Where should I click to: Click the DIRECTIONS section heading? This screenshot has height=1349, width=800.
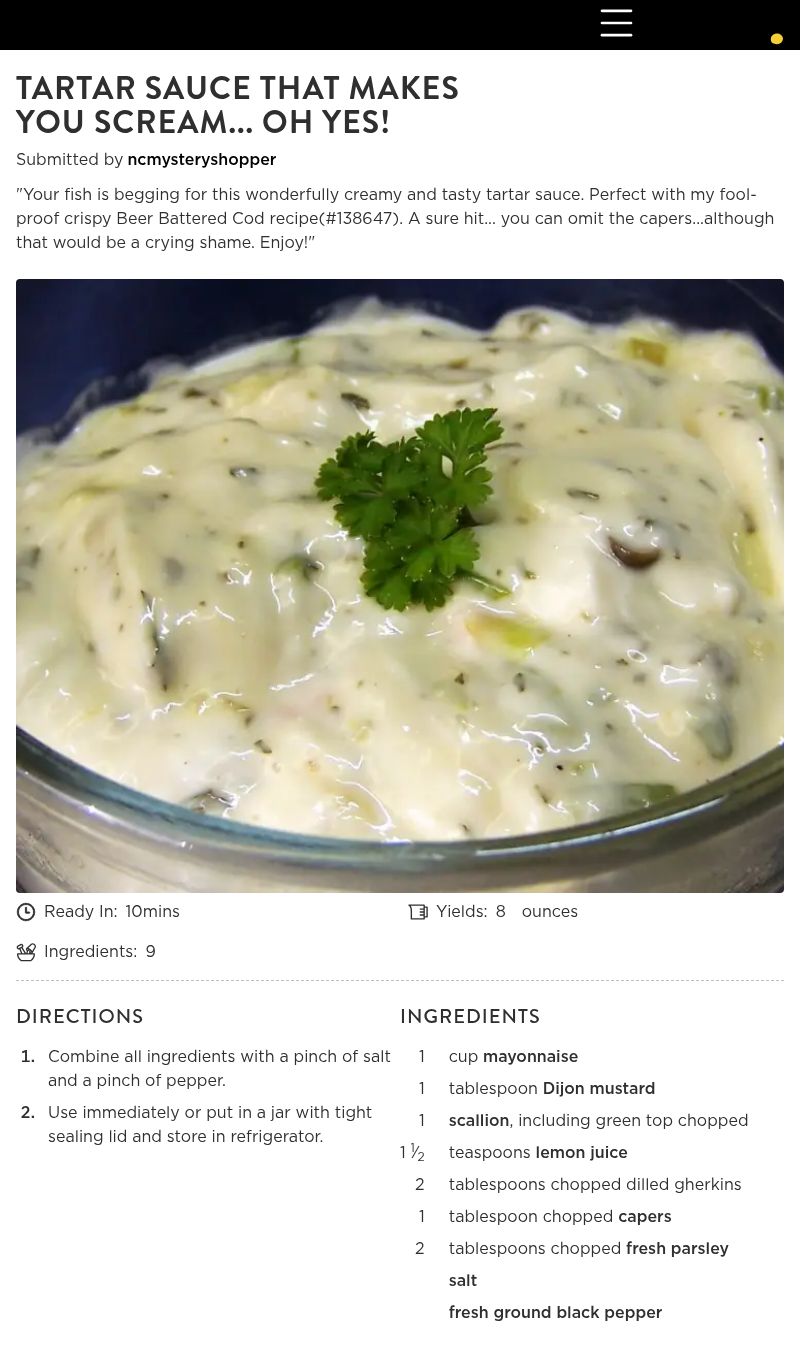point(80,1016)
